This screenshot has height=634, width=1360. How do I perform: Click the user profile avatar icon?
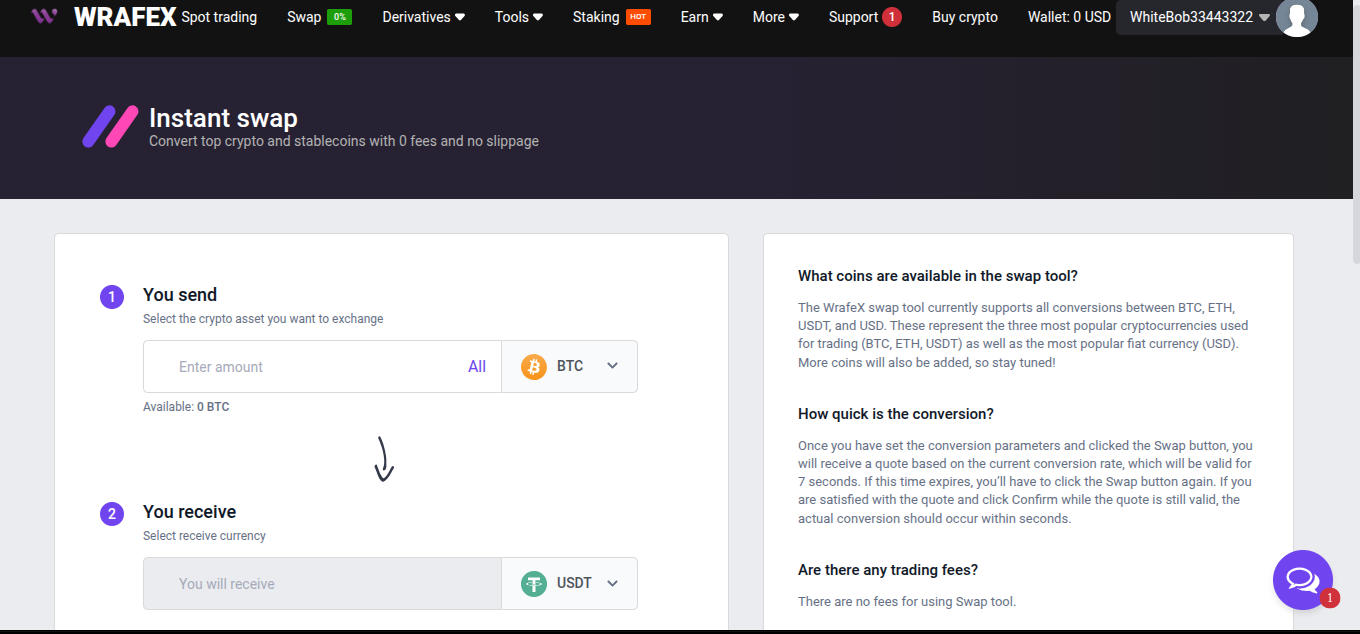pyautogui.click(x=1296, y=17)
